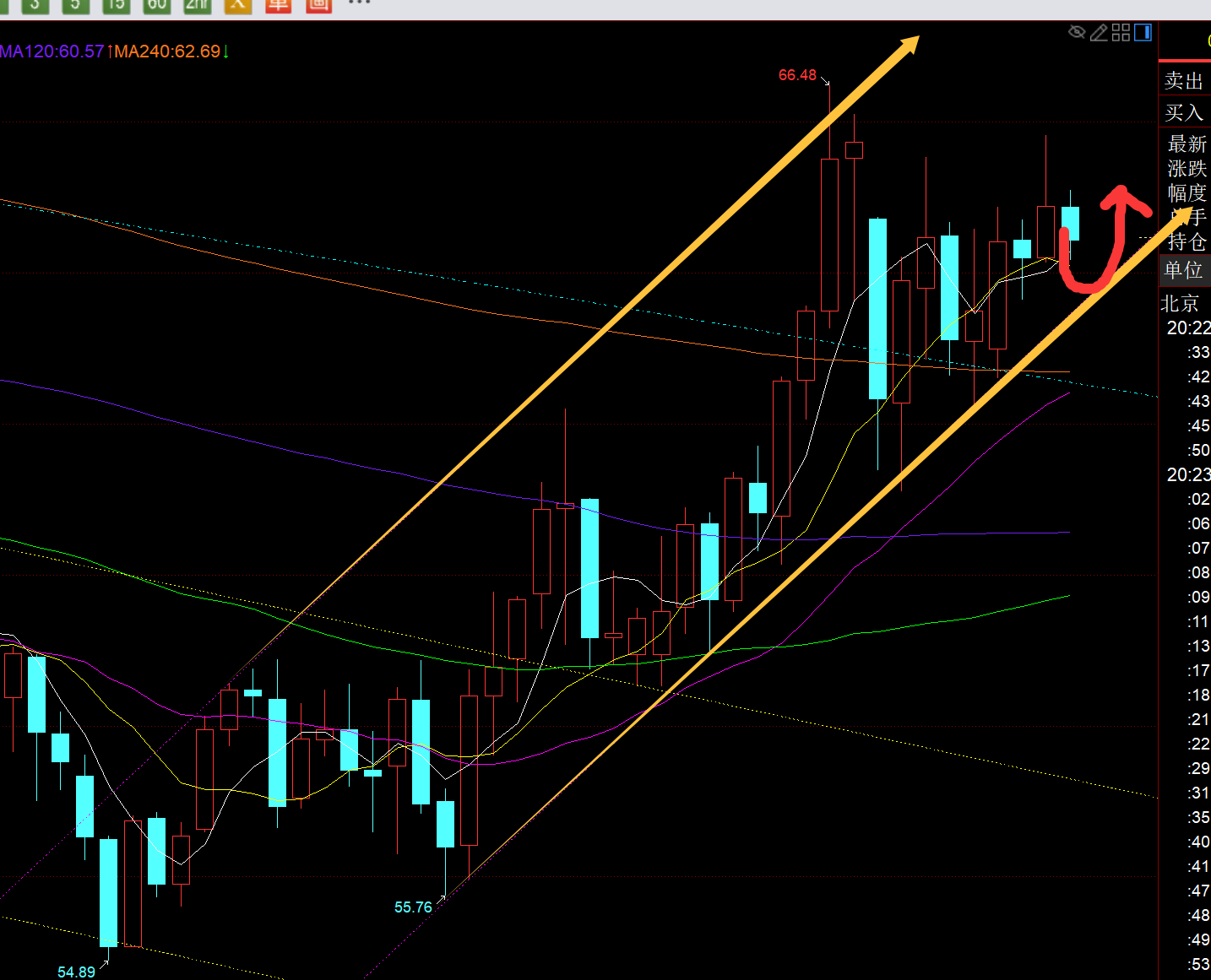Image resolution: width=1211 pixels, height=980 pixels.
Task: Select the 单位 unit tab
Action: click(1183, 270)
